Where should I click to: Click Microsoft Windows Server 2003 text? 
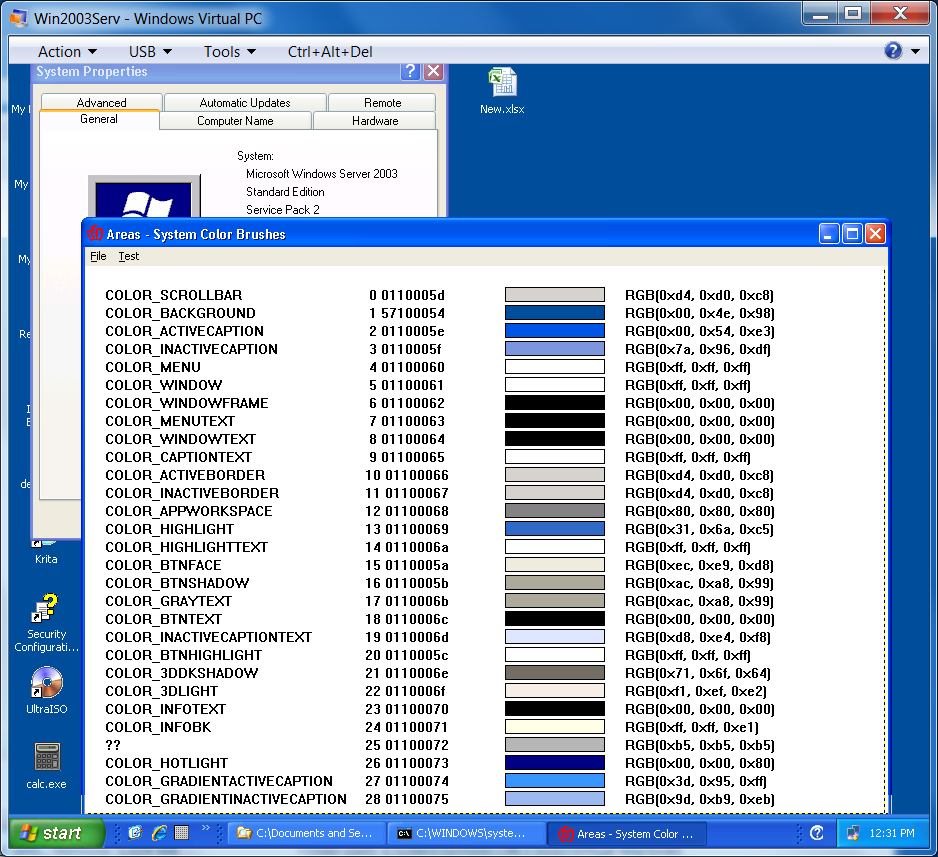[322, 174]
